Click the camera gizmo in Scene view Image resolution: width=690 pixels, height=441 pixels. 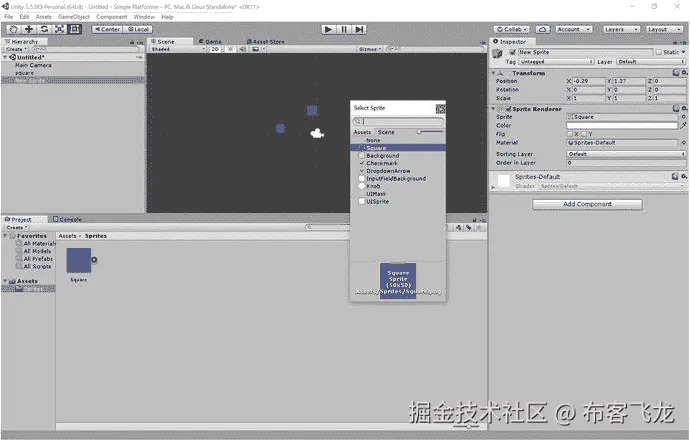point(317,133)
